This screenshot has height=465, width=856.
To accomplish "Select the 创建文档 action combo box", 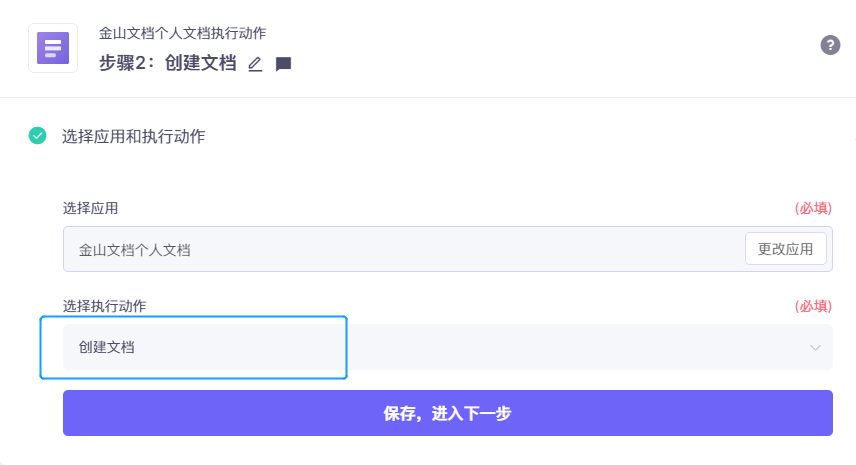I will 448,347.
